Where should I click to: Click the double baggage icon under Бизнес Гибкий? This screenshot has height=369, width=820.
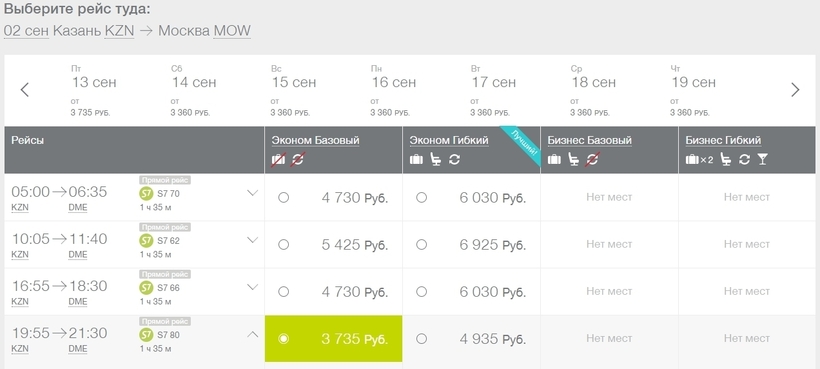coord(699,159)
